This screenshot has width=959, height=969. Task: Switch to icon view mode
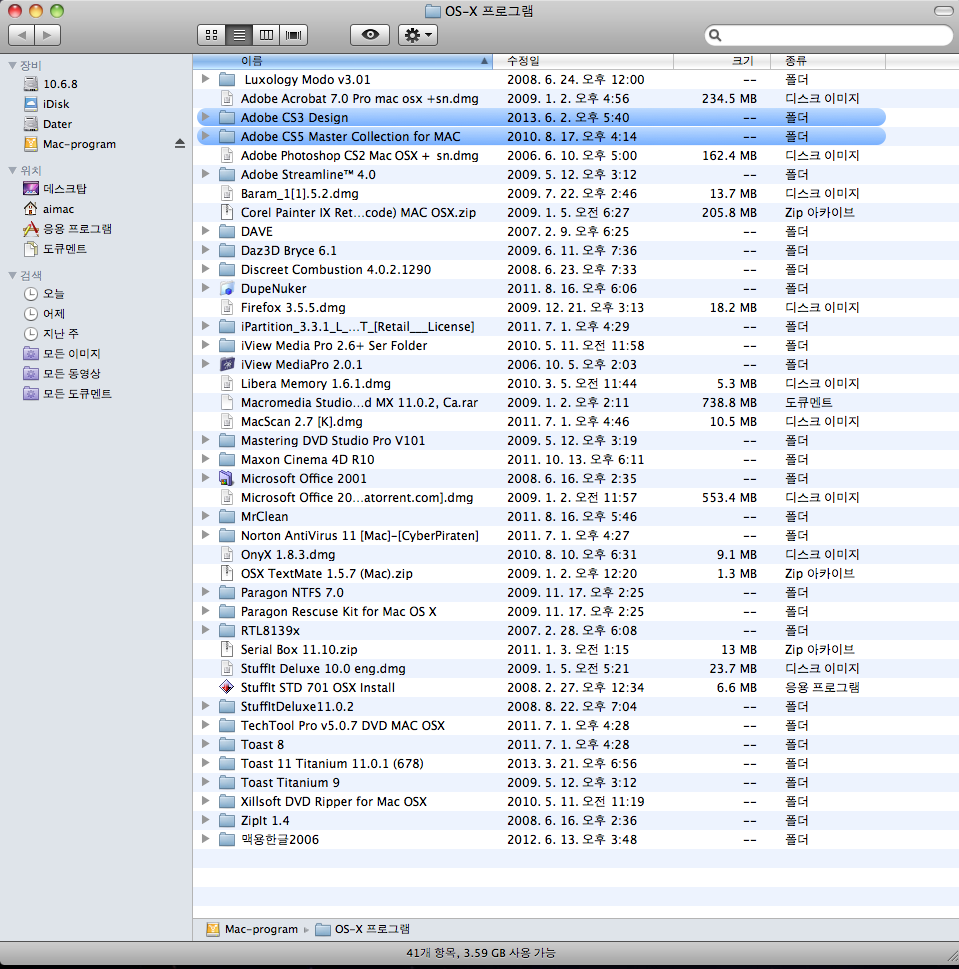pos(212,35)
